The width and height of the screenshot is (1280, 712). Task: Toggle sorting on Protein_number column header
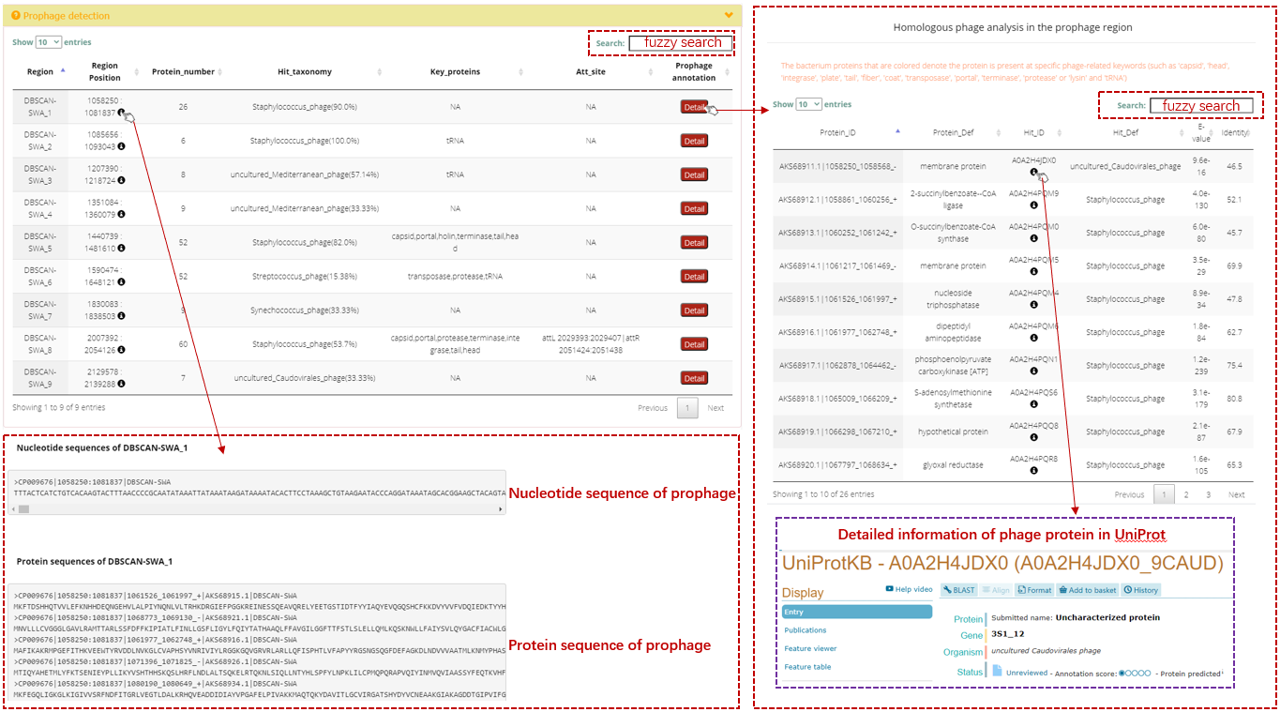(x=183, y=72)
